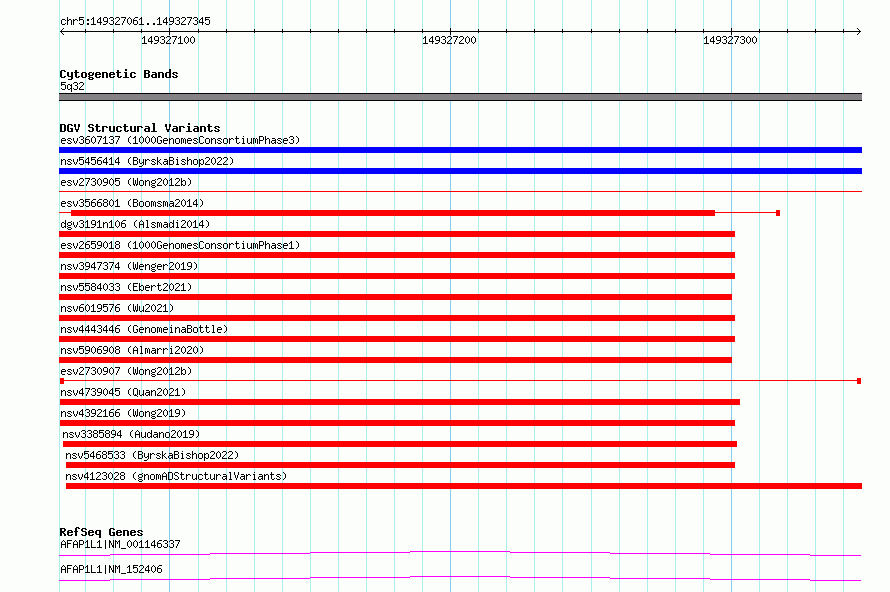Select the AFAP1L1|NM_001146337 gene label
The image size is (890, 592).
[x=120, y=544]
